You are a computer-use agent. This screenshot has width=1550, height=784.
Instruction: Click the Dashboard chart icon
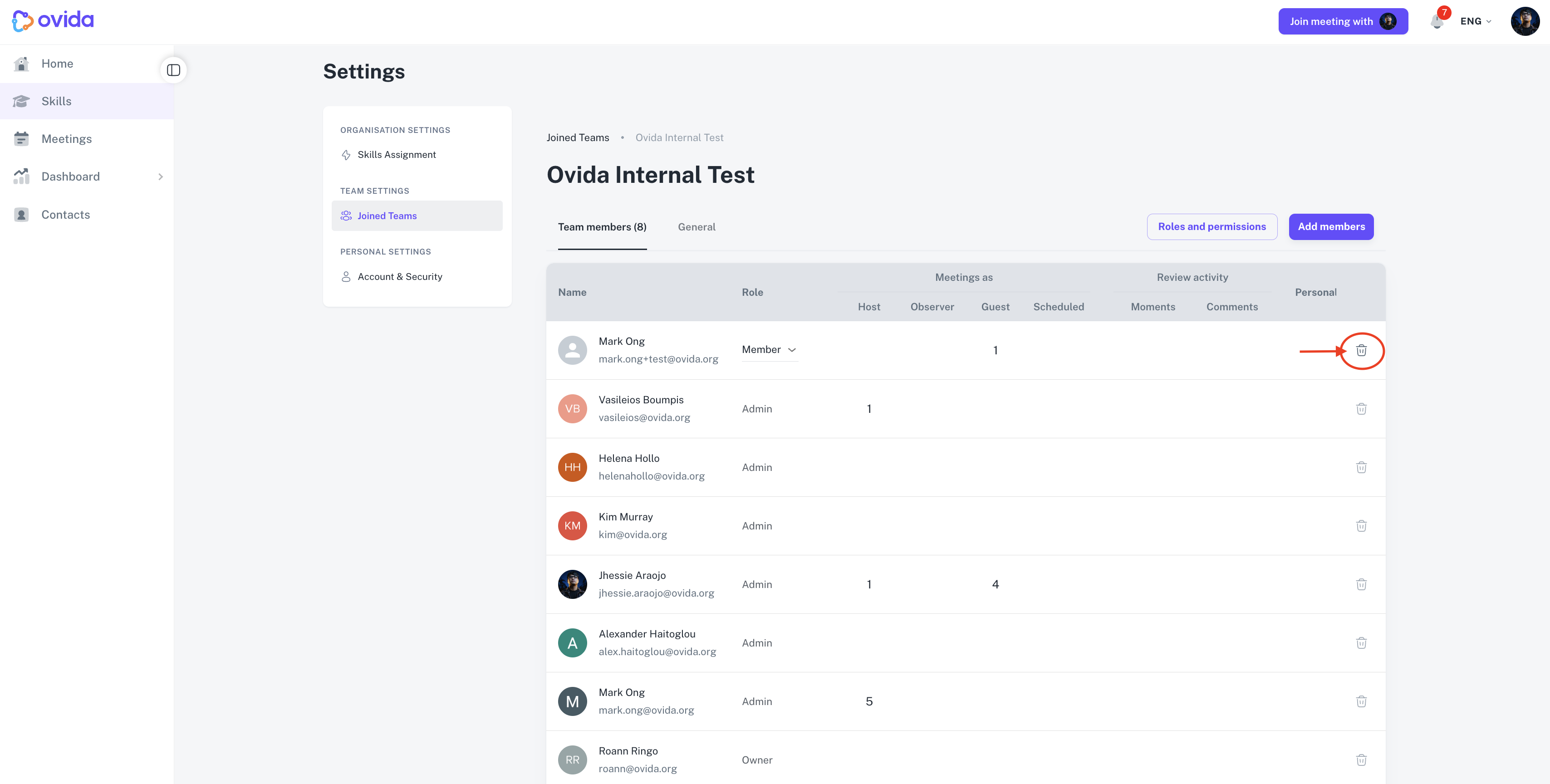coord(21,176)
